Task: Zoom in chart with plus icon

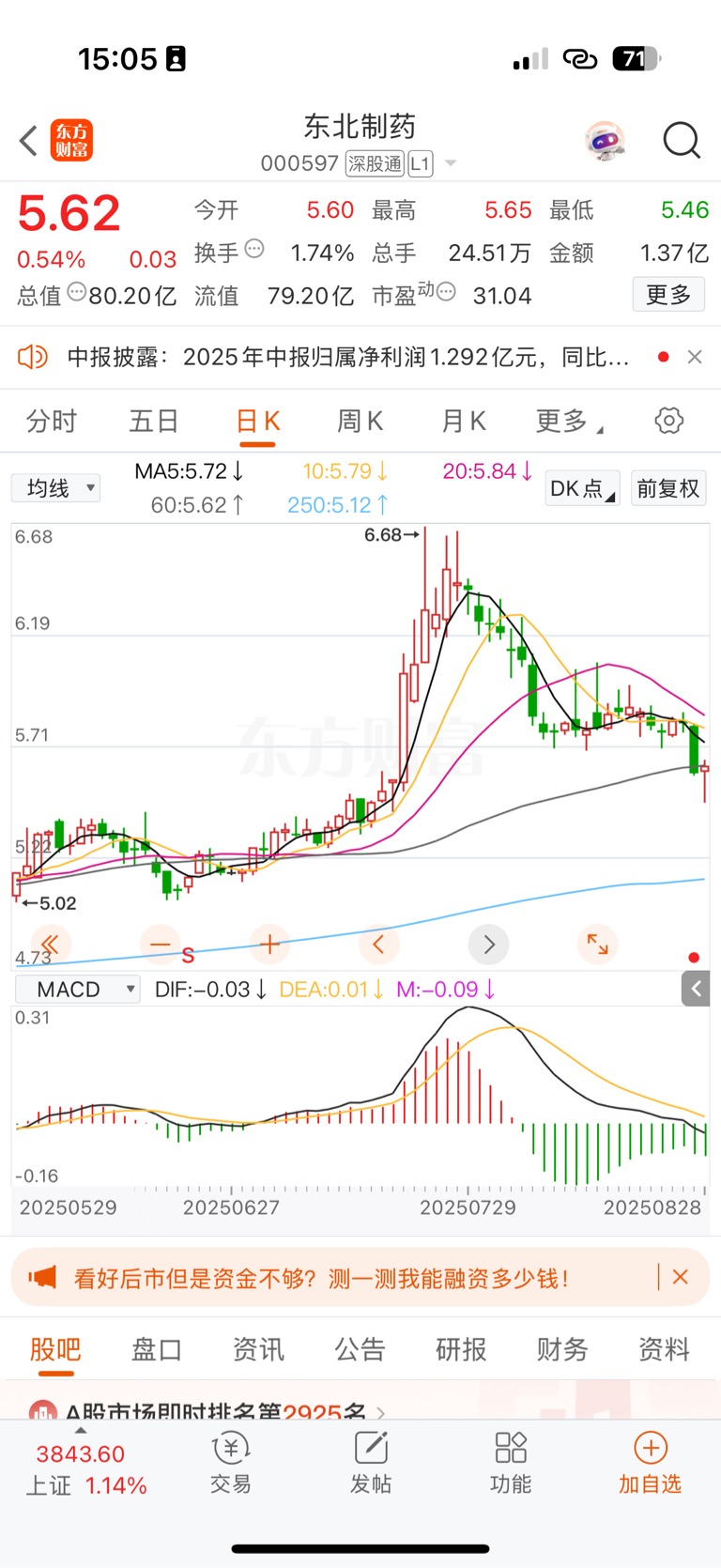Action: click(269, 945)
